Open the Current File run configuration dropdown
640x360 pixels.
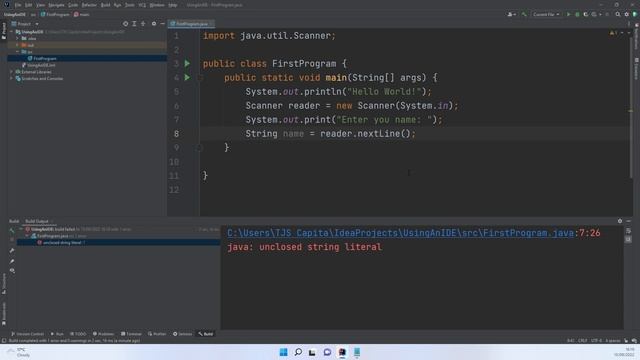coord(546,14)
